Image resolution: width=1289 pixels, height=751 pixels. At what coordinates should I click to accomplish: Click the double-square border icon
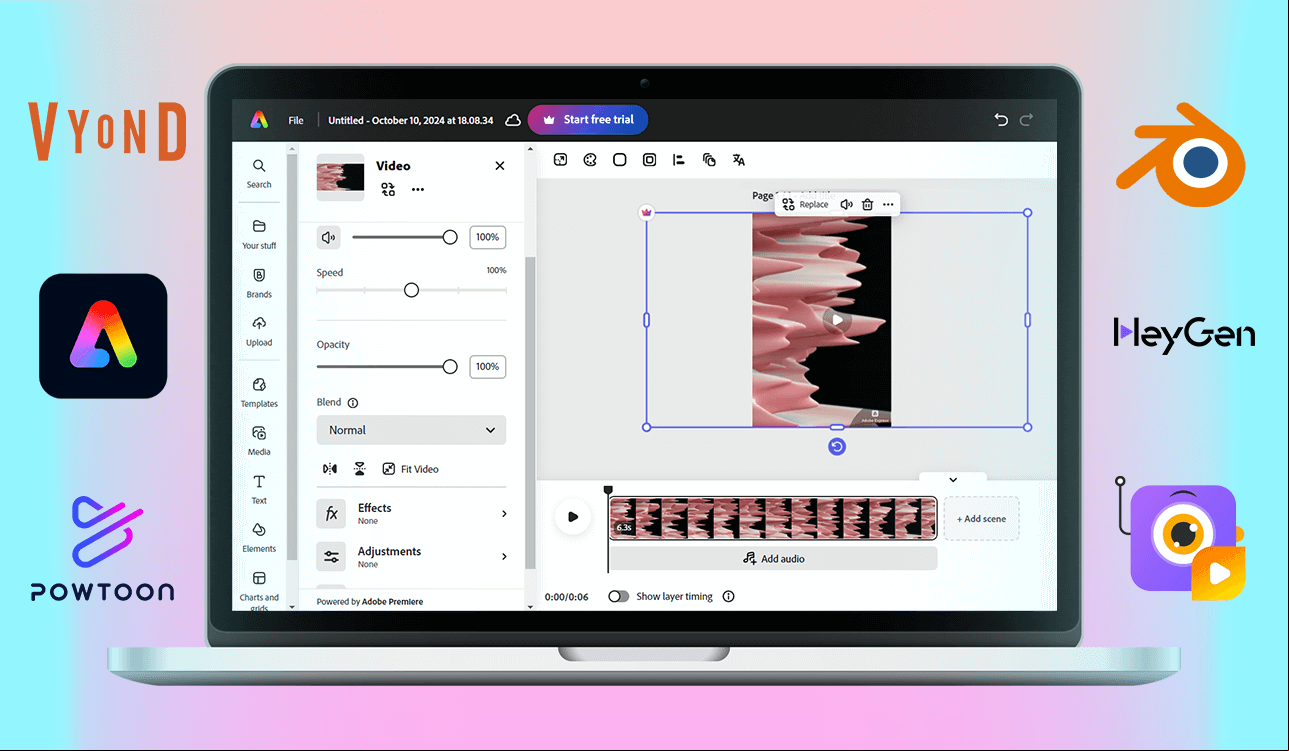(650, 160)
